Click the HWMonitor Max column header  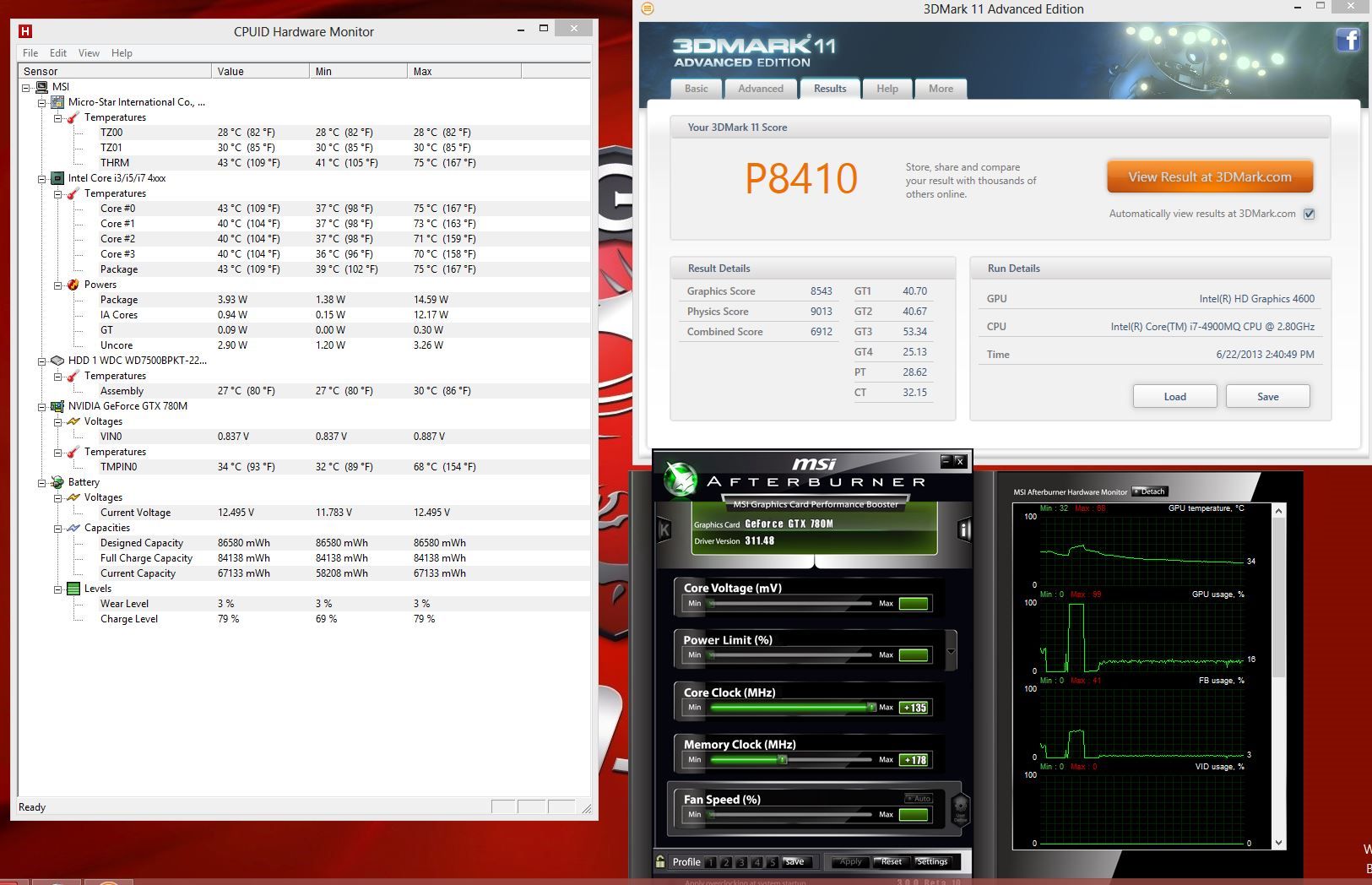pos(464,71)
